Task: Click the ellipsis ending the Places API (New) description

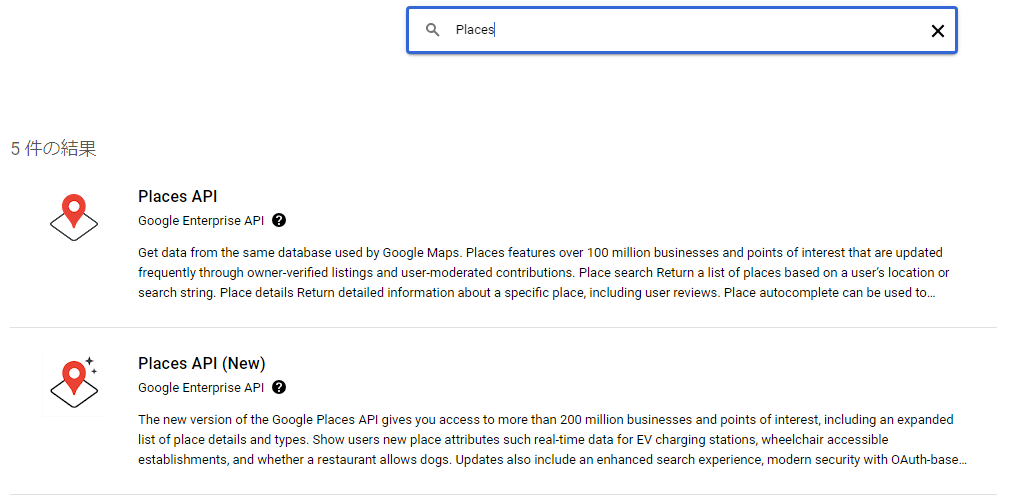Action: [960, 460]
